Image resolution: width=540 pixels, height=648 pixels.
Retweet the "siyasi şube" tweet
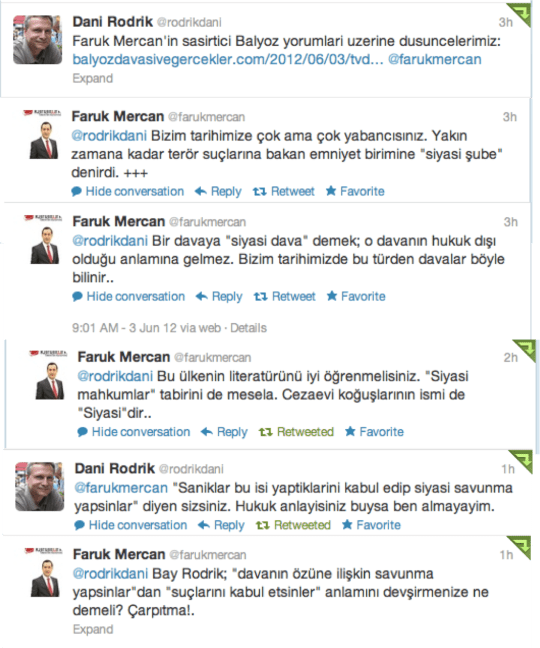284,191
